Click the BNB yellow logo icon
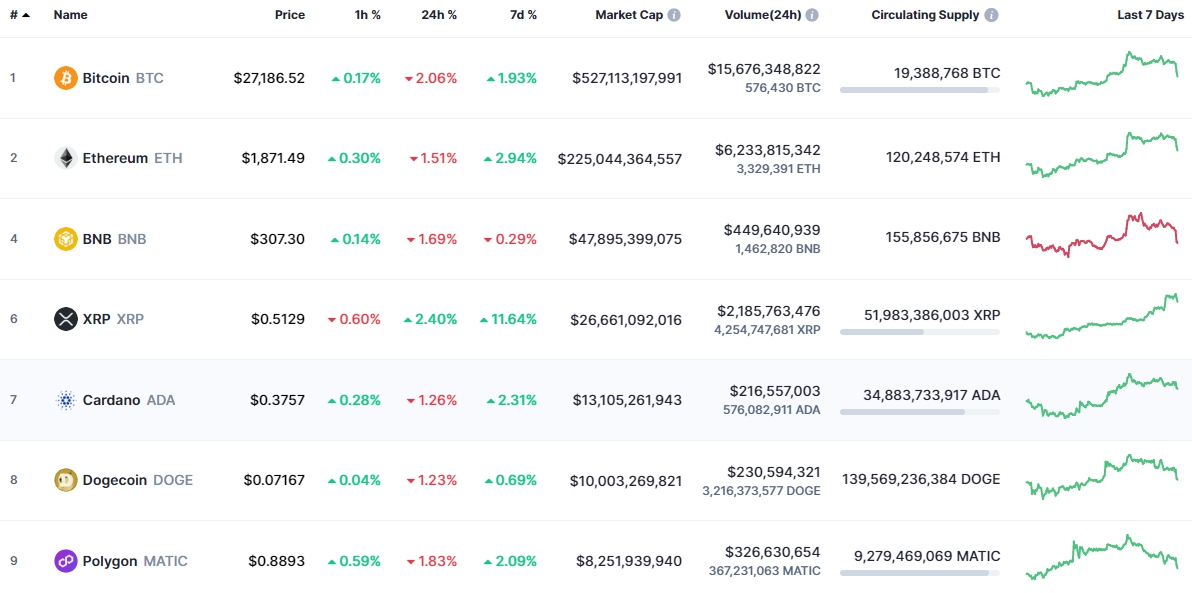1192x593 pixels. [x=66, y=239]
